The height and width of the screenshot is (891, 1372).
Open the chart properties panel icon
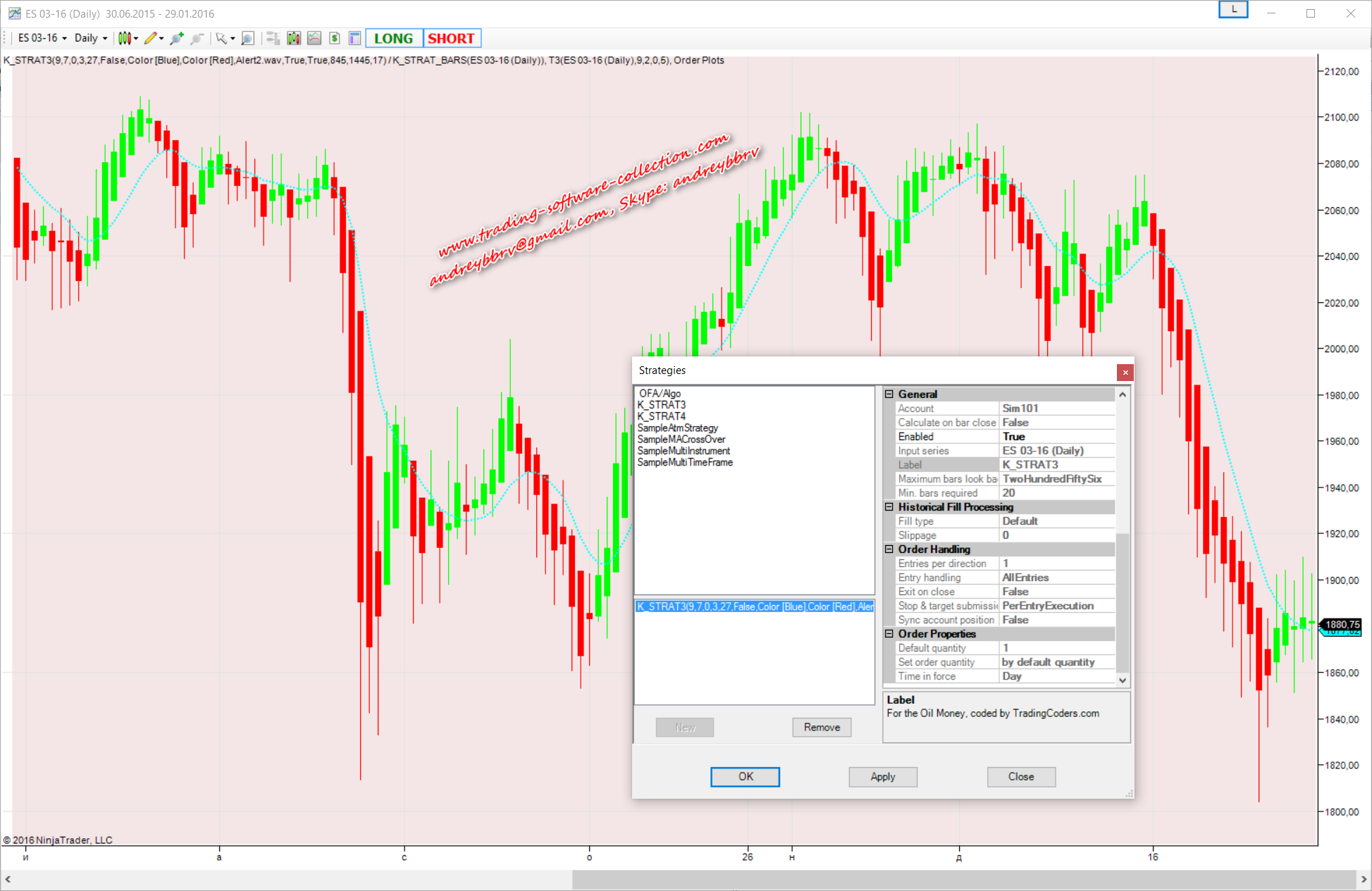pyautogui.click(x=354, y=38)
